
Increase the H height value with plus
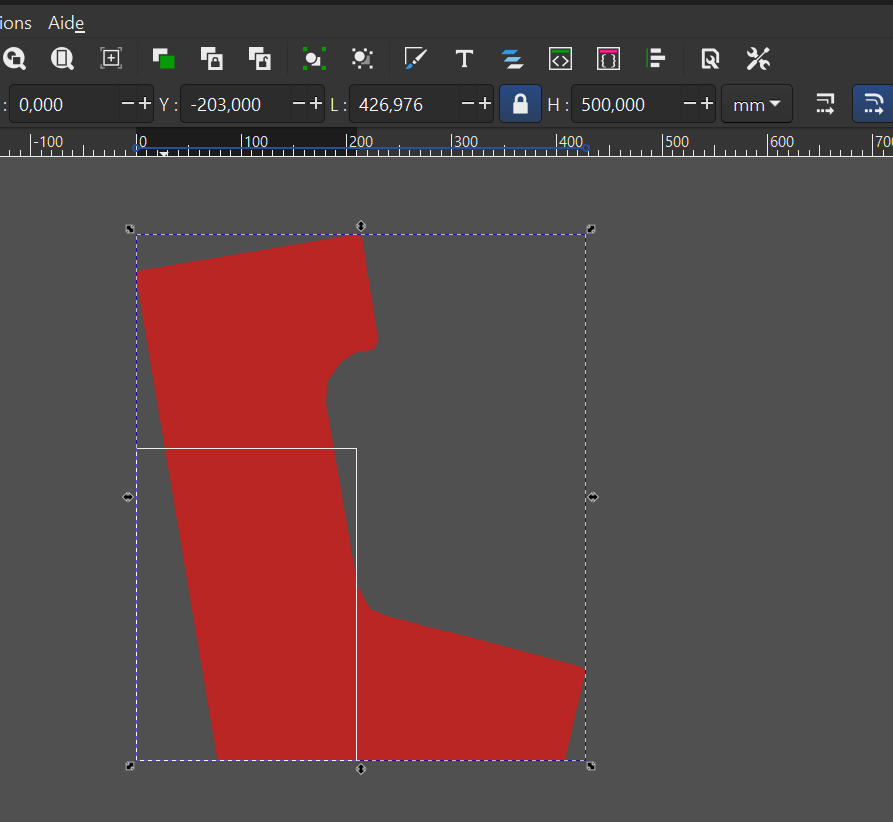[707, 104]
